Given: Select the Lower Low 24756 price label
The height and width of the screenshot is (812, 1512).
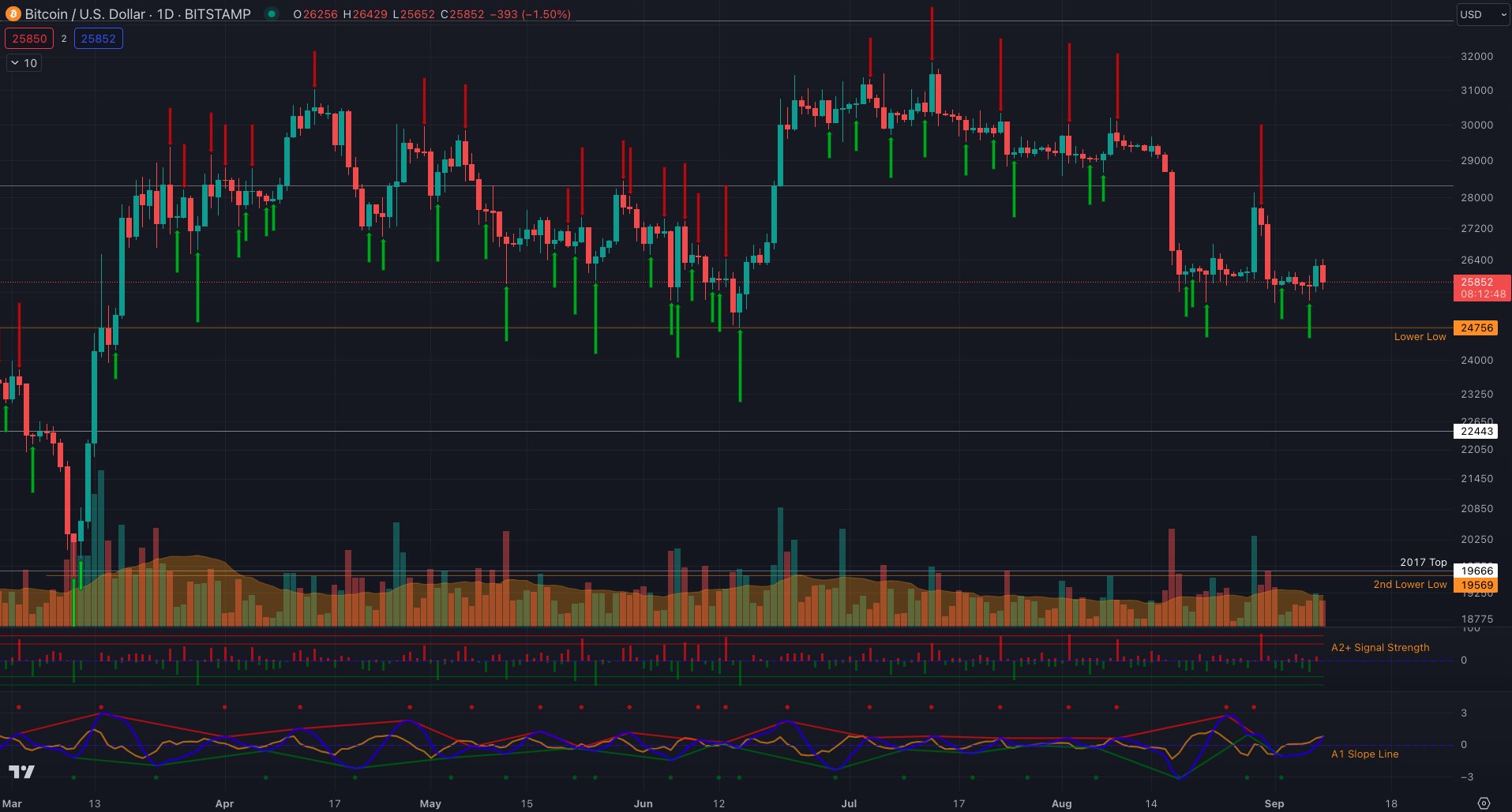Looking at the screenshot, I should (1476, 327).
